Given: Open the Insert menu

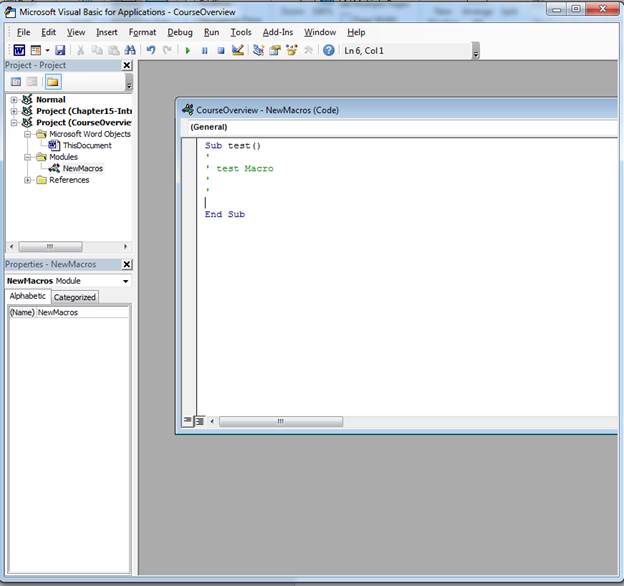Looking at the screenshot, I should click(x=107, y=32).
